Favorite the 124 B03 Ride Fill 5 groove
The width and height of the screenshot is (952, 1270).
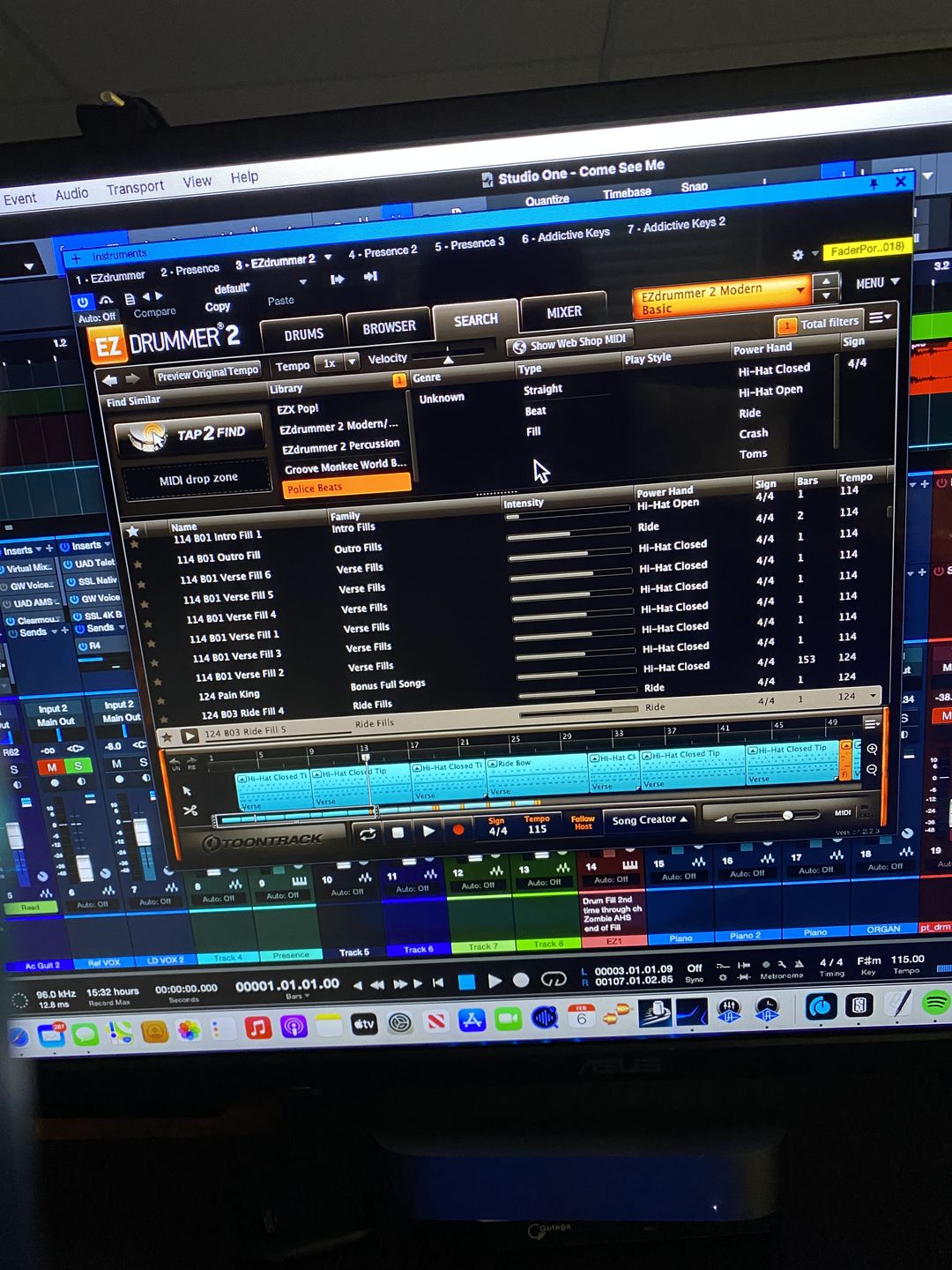coord(167,736)
